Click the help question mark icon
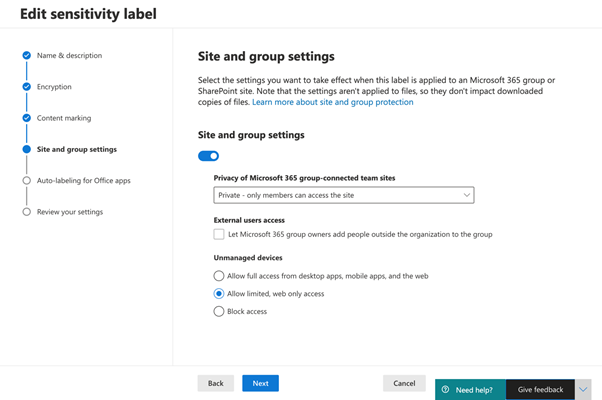602x400 pixels. 445,389
